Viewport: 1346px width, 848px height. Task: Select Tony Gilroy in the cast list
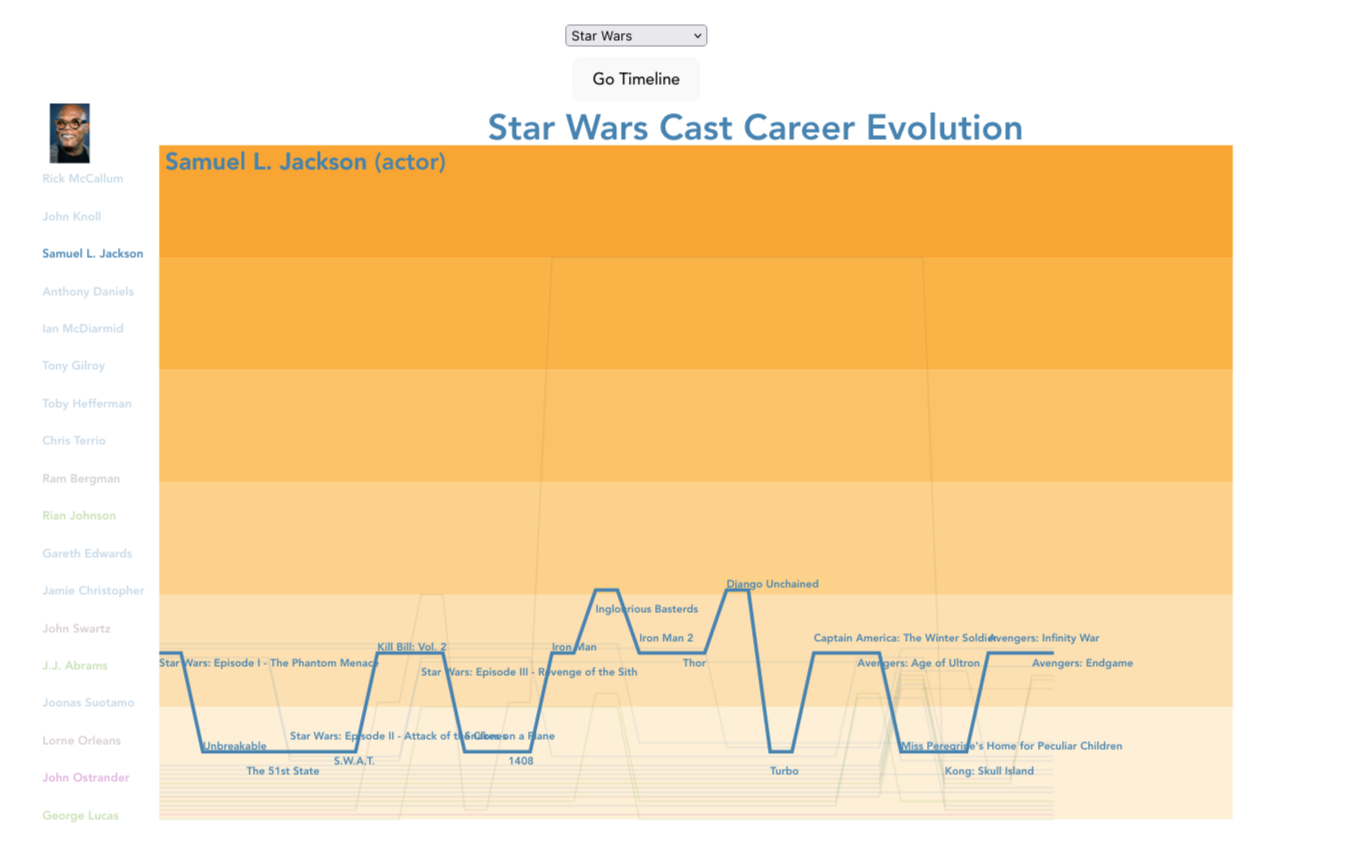click(74, 366)
